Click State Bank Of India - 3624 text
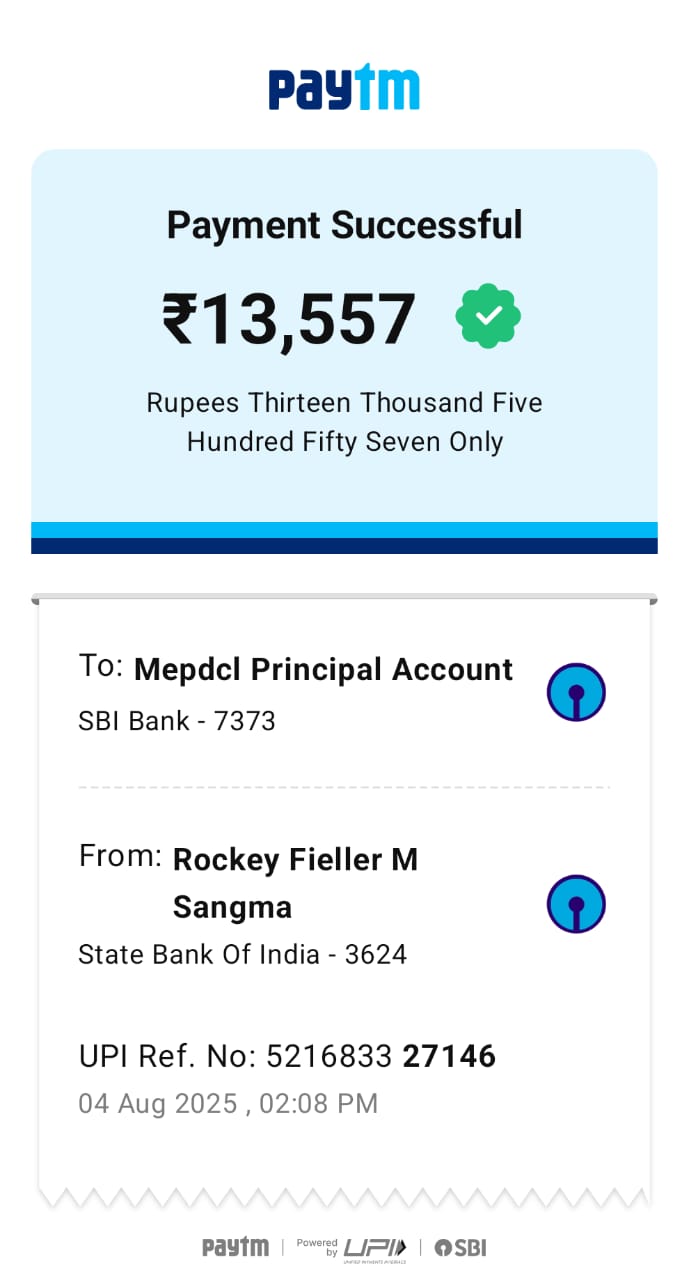This screenshot has width=689, height=1280. pos(242,954)
